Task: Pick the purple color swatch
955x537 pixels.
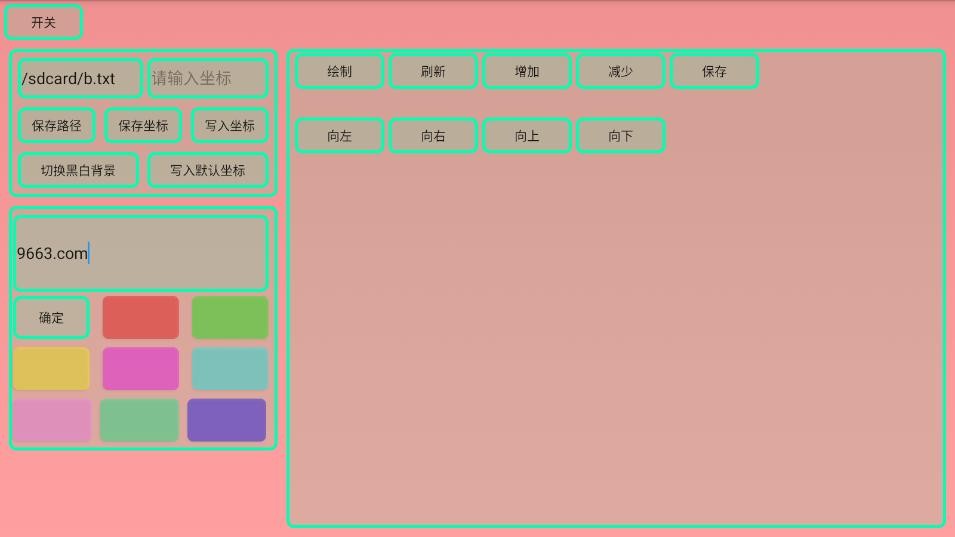Action: click(x=226, y=420)
